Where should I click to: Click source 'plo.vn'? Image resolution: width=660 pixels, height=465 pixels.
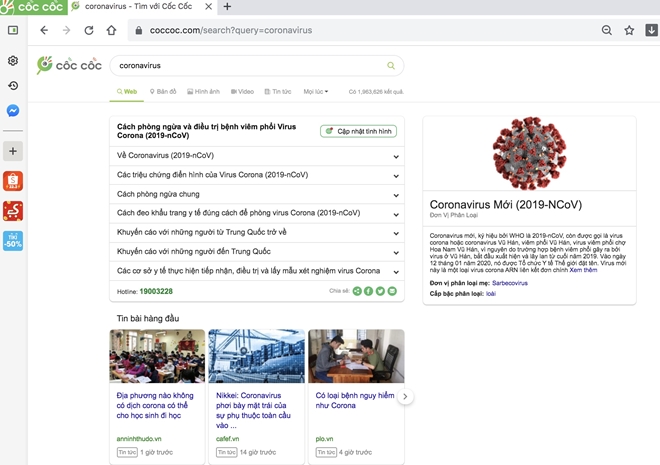pyautogui.click(x=324, y=438)
